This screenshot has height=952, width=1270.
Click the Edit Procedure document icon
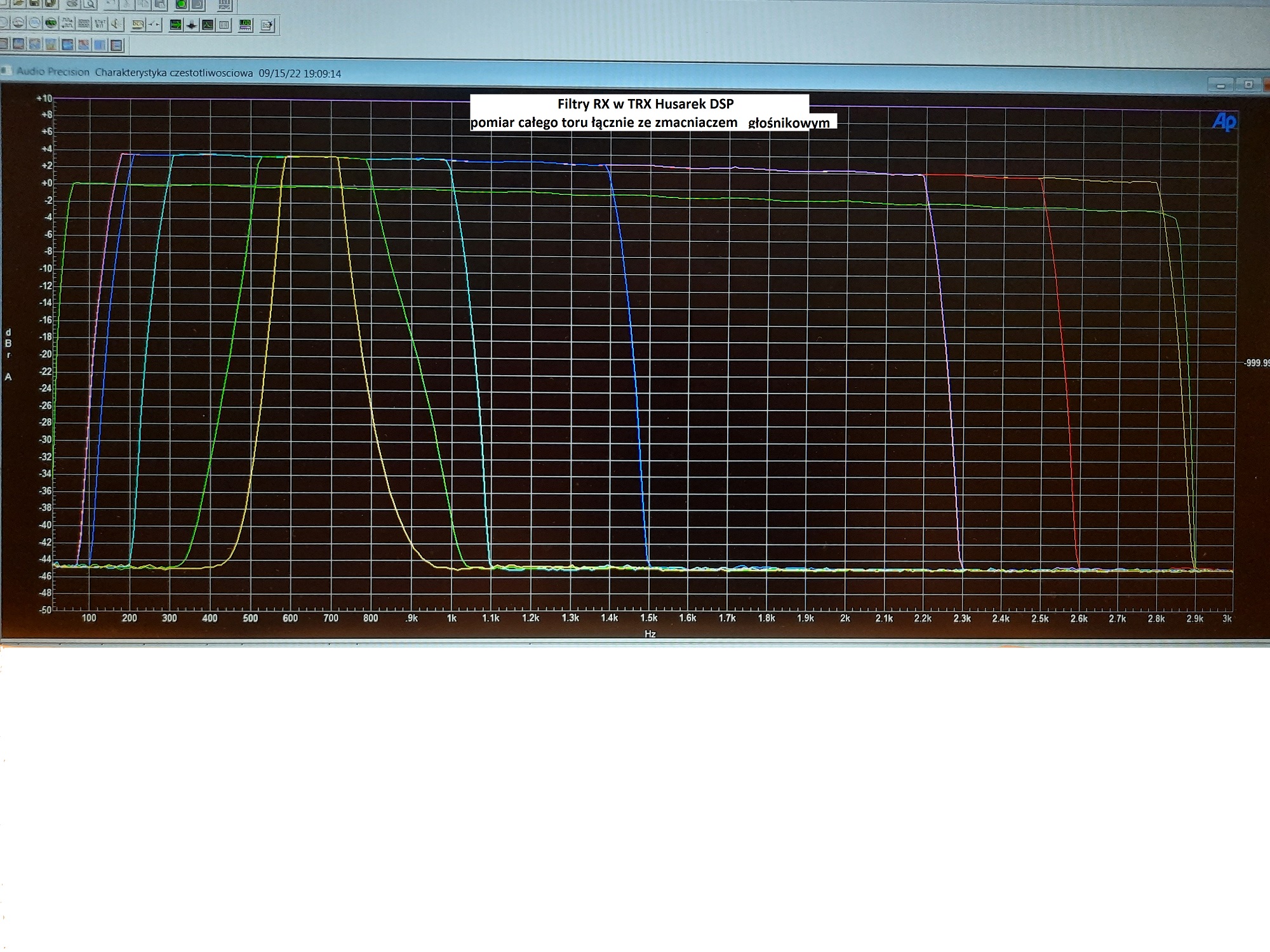(267, 25)
